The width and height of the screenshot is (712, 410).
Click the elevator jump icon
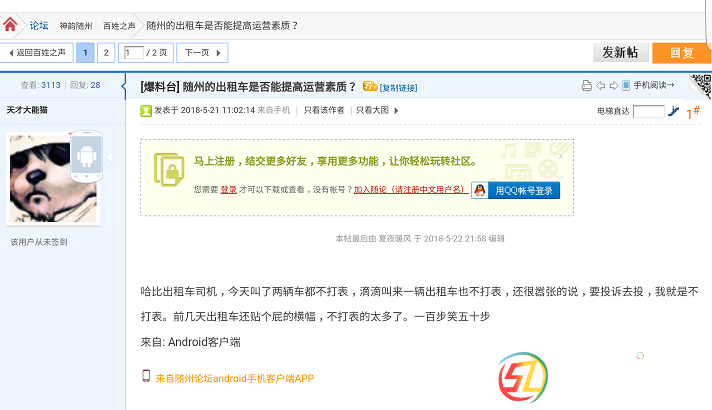[x=673, y=111]
